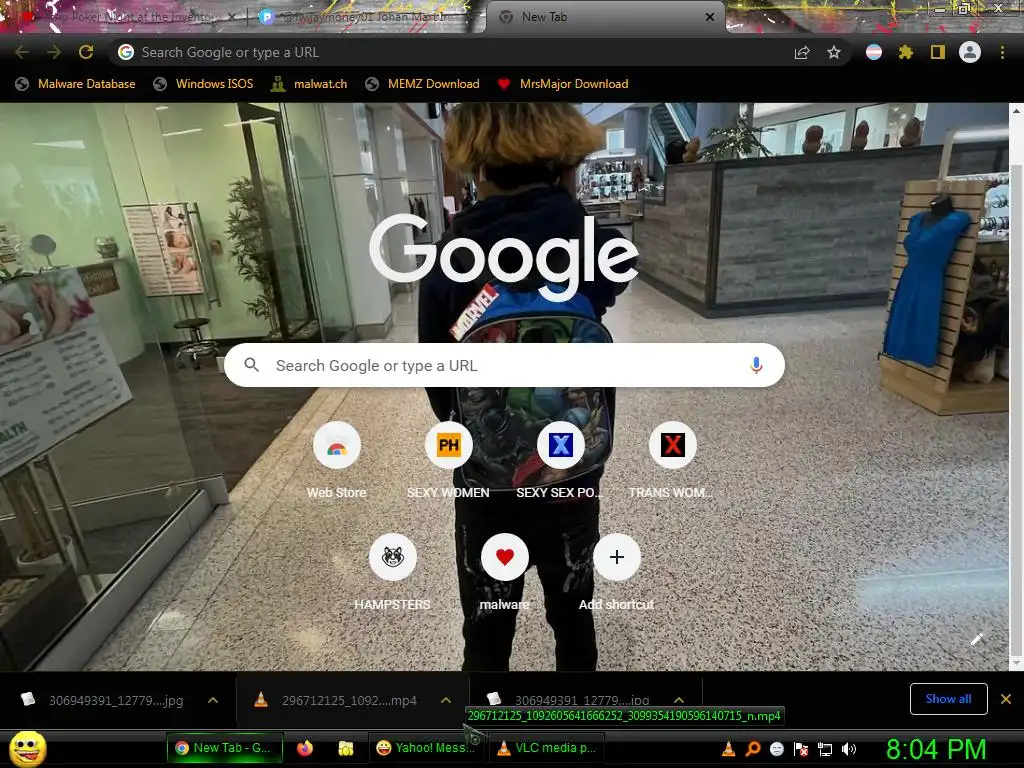Click the vertical scrollbar of the page
The image size is (1024, 768).
(1016, 409)
